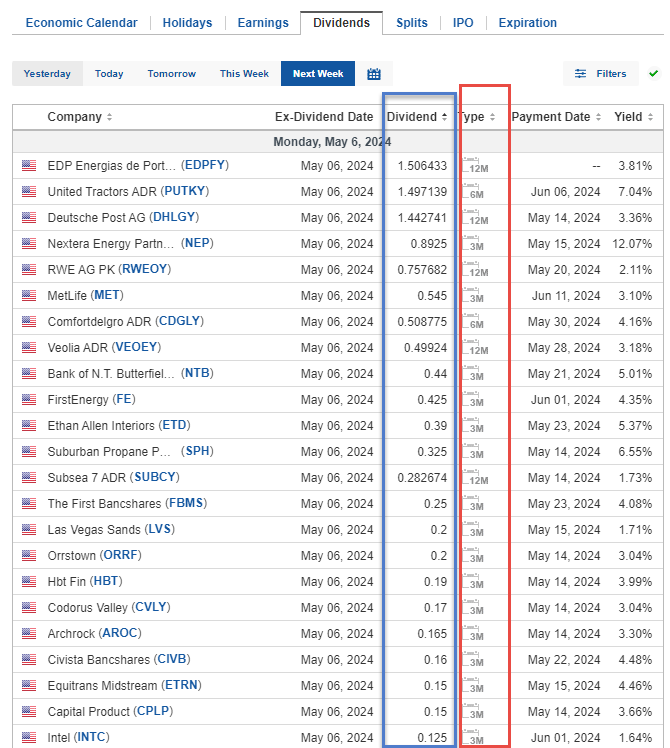Viewport: 670px width, 748px height.
Task: Click the 12M type icon for VEOEY
Action: pyautogui.click(x=475, y=347)
